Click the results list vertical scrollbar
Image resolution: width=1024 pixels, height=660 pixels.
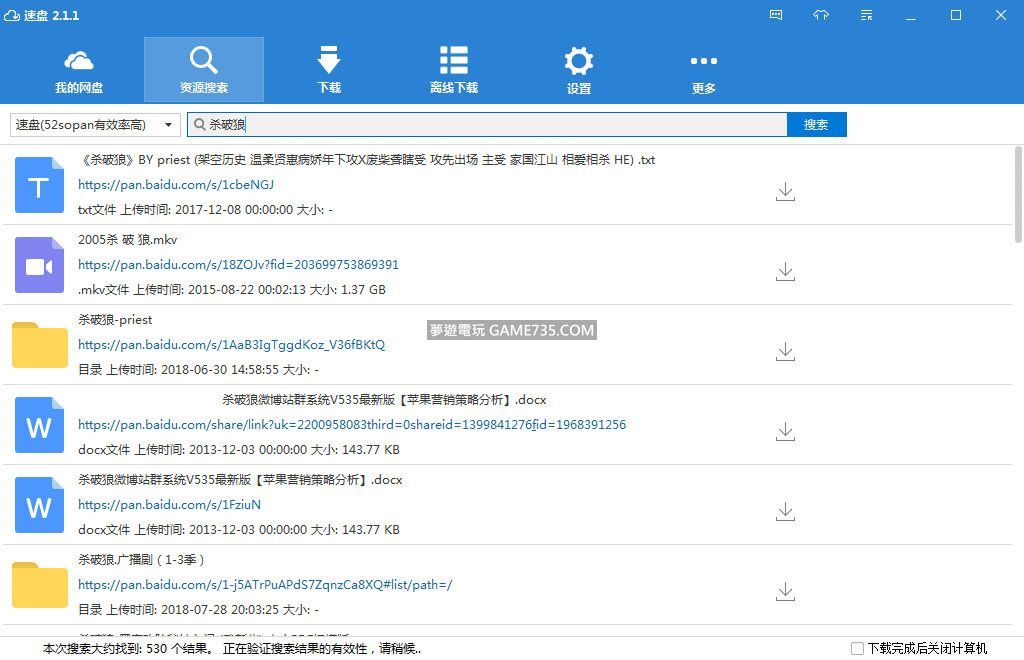click(1018, 195)
